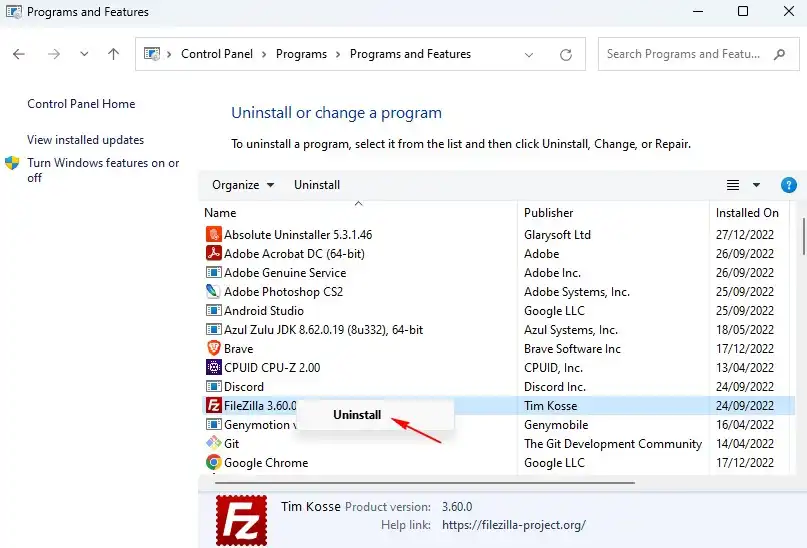Go up one level arrow
This screenshot has height=548, width=807.
coord(113,54)
